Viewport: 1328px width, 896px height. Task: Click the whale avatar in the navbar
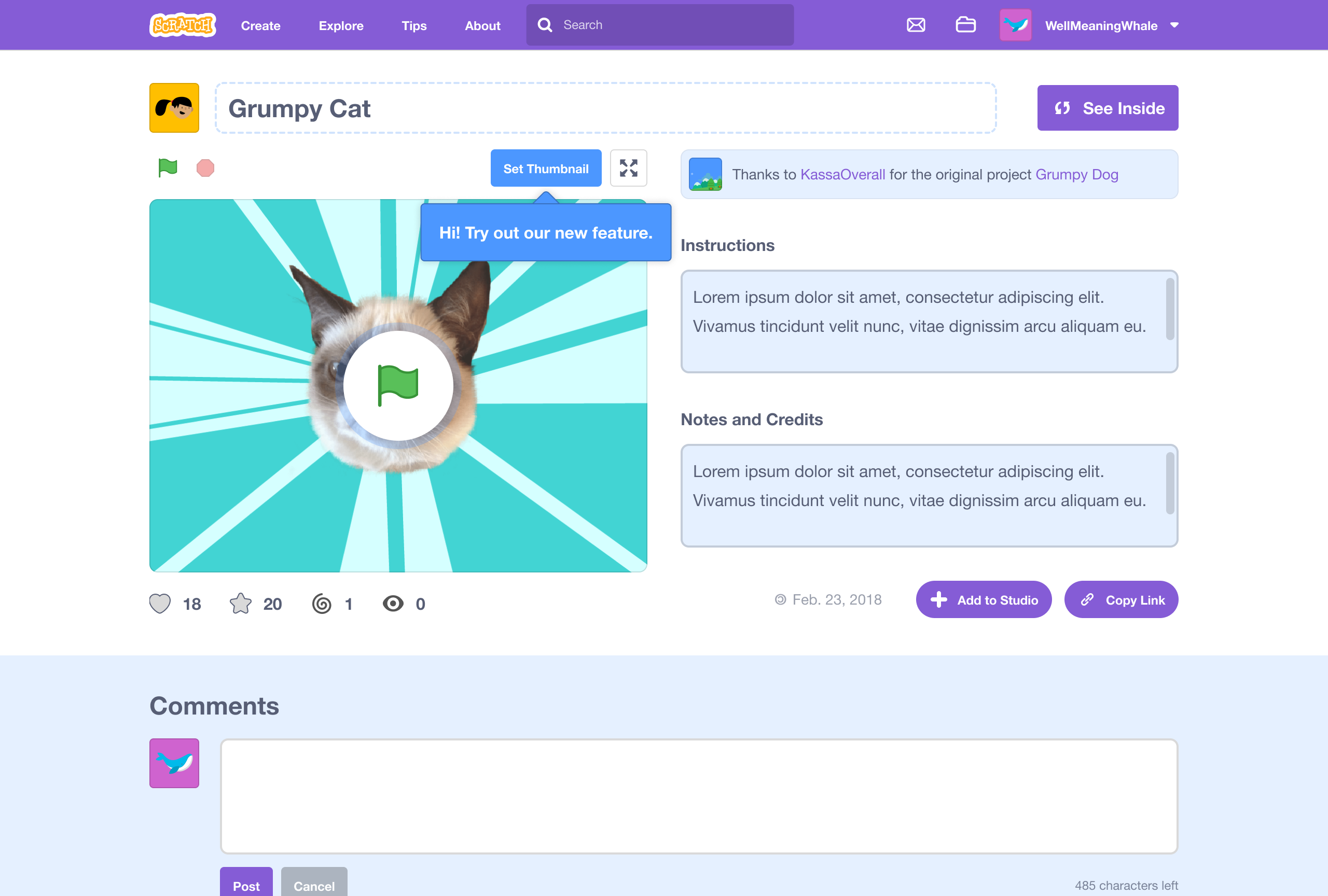tap(1015, 25)
